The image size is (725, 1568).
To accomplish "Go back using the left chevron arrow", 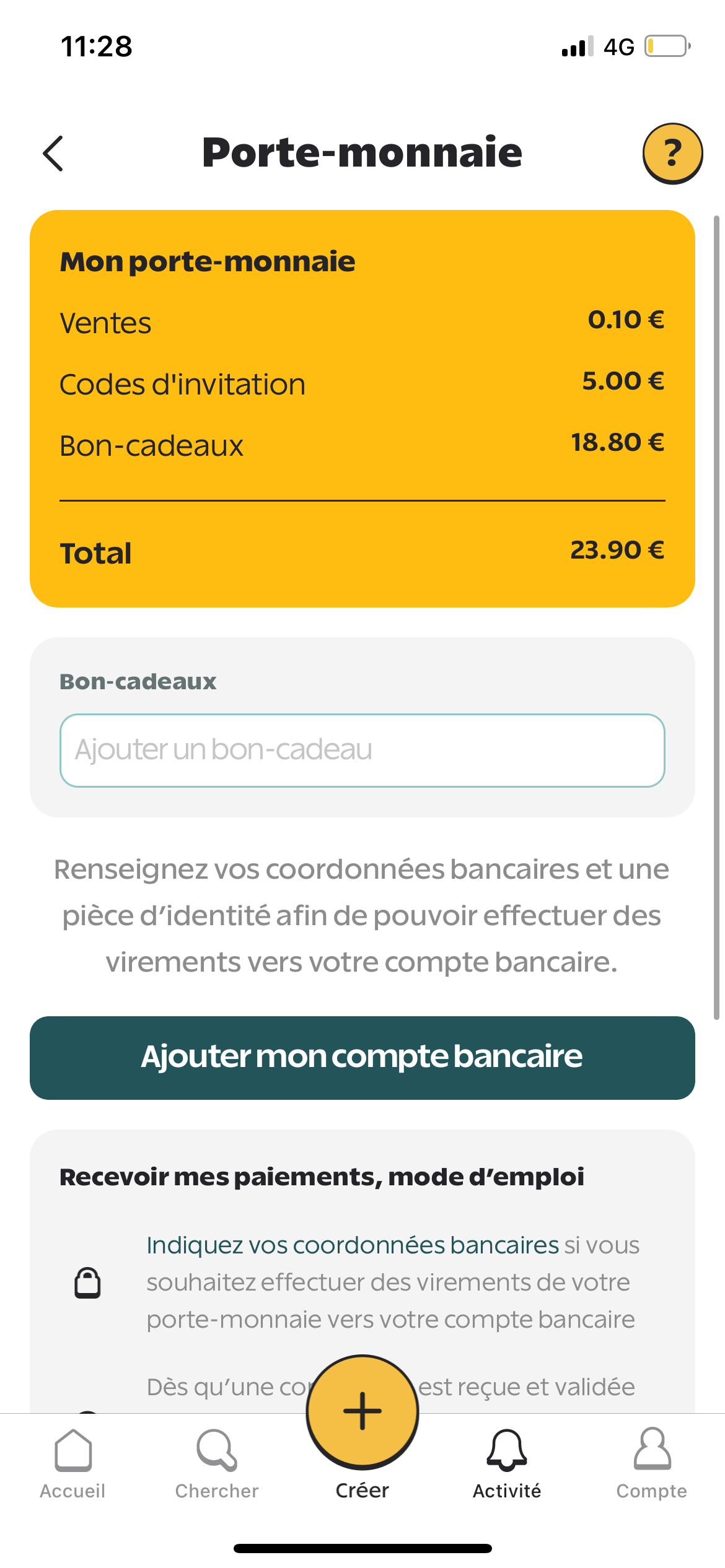I will point(53,153).
